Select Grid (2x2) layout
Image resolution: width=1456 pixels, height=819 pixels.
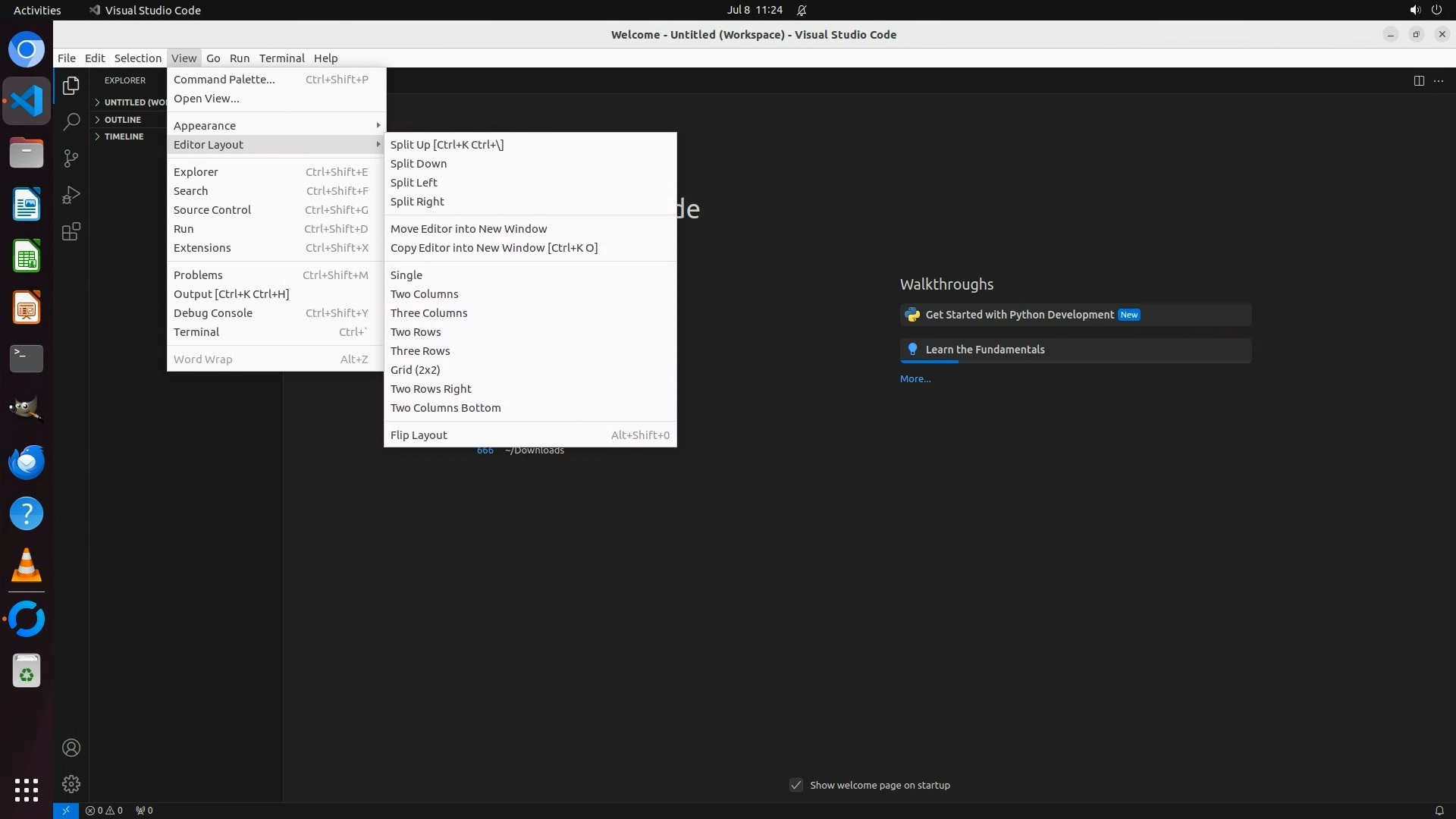tap(415, 369)
